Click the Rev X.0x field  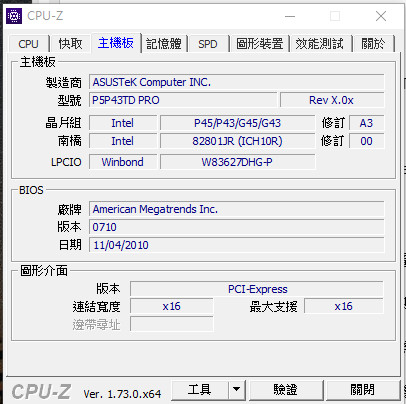point(332,100)
